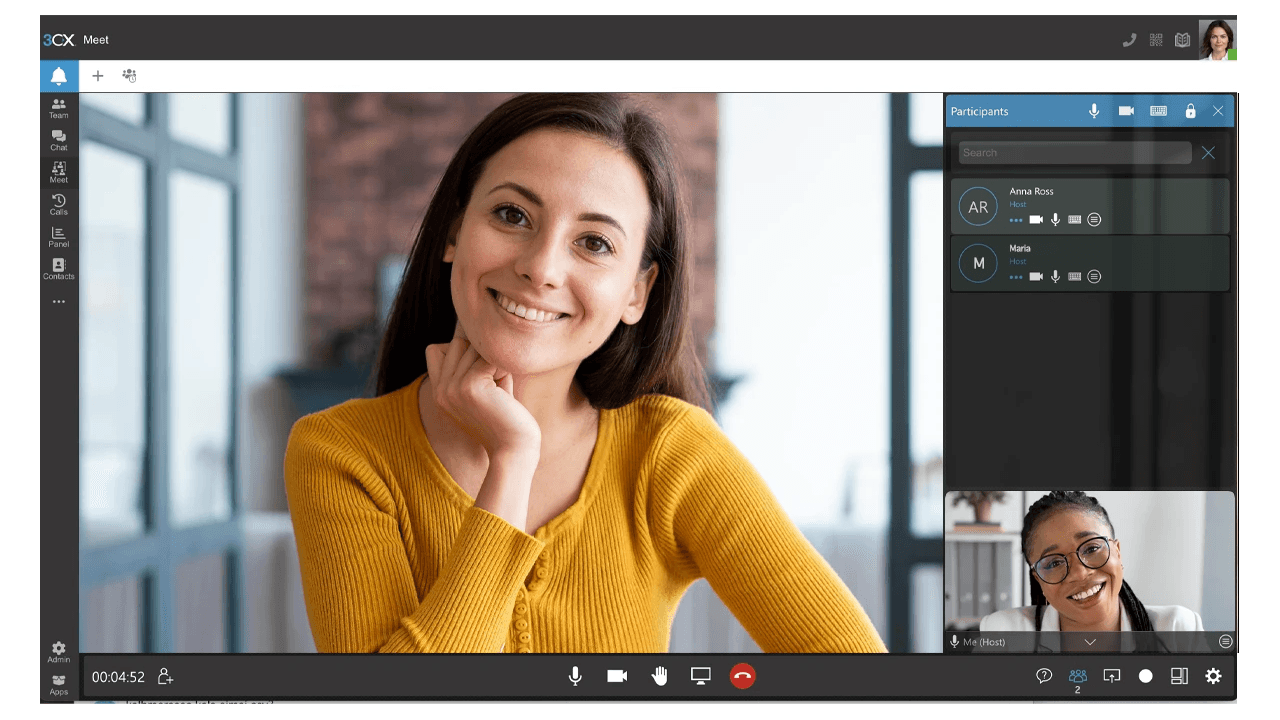Click the plus button below Meet title

point(98,76)
